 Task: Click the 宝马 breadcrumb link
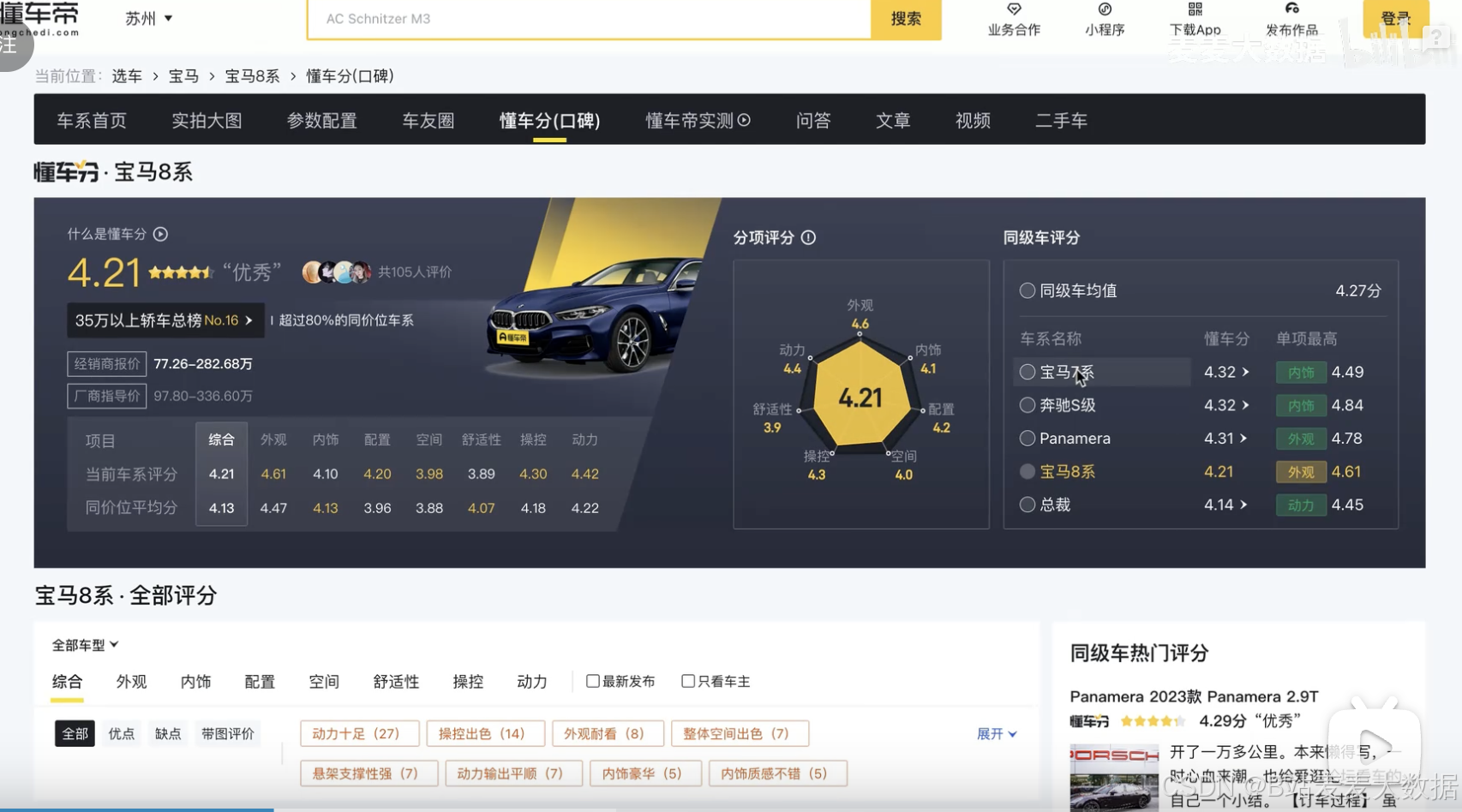(183, 76)
